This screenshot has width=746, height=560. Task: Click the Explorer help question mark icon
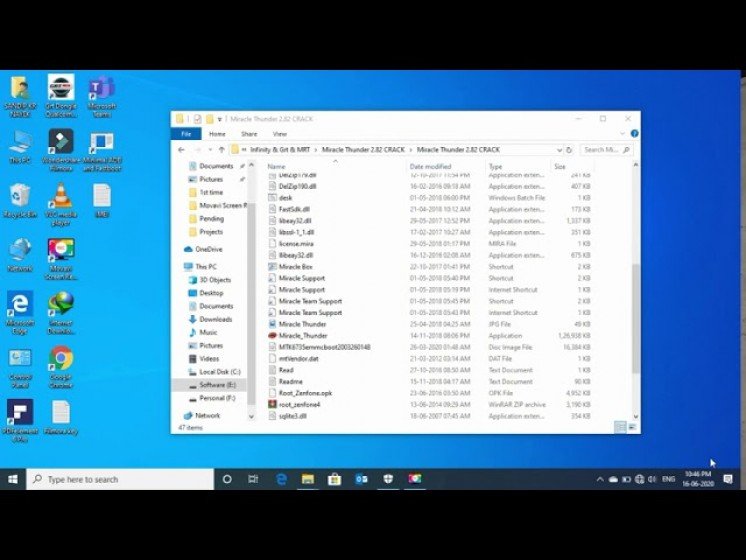(634, 134)
